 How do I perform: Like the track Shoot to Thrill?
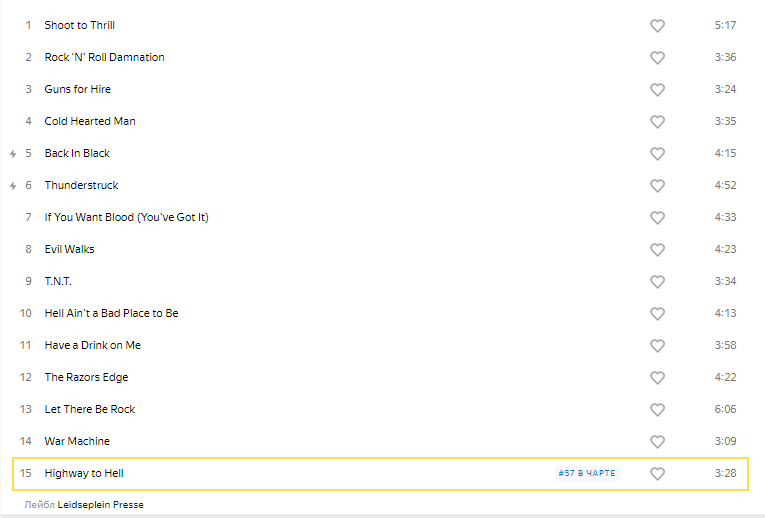click(x=657, y=26)
